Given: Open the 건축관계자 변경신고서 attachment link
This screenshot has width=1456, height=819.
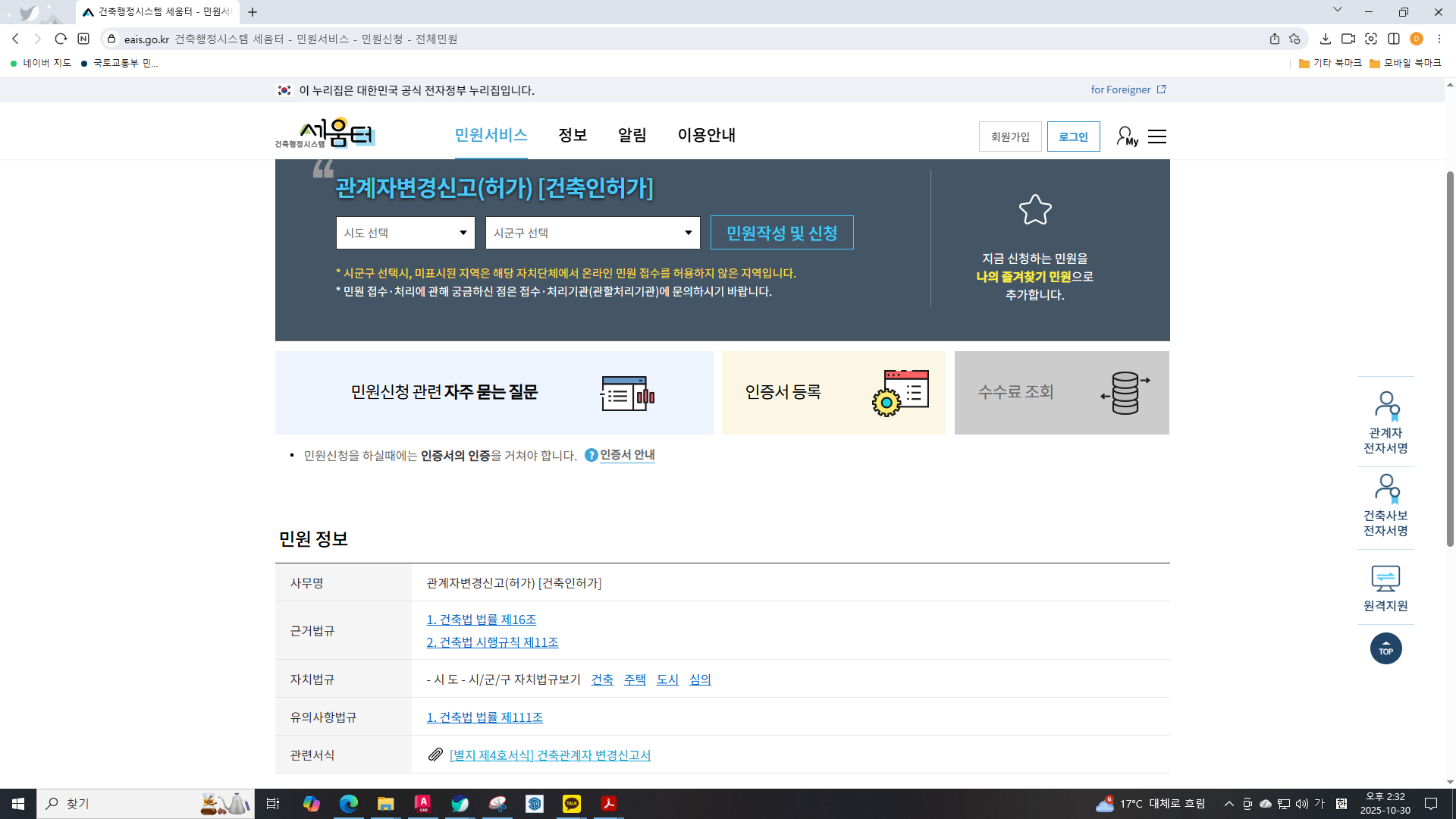Looking at the screenshot, I should 550,755.
